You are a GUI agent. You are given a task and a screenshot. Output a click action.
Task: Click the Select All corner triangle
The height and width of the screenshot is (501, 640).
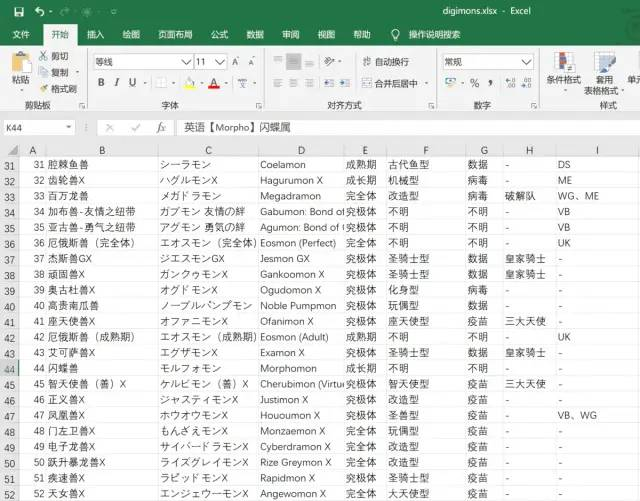point(13,151)
